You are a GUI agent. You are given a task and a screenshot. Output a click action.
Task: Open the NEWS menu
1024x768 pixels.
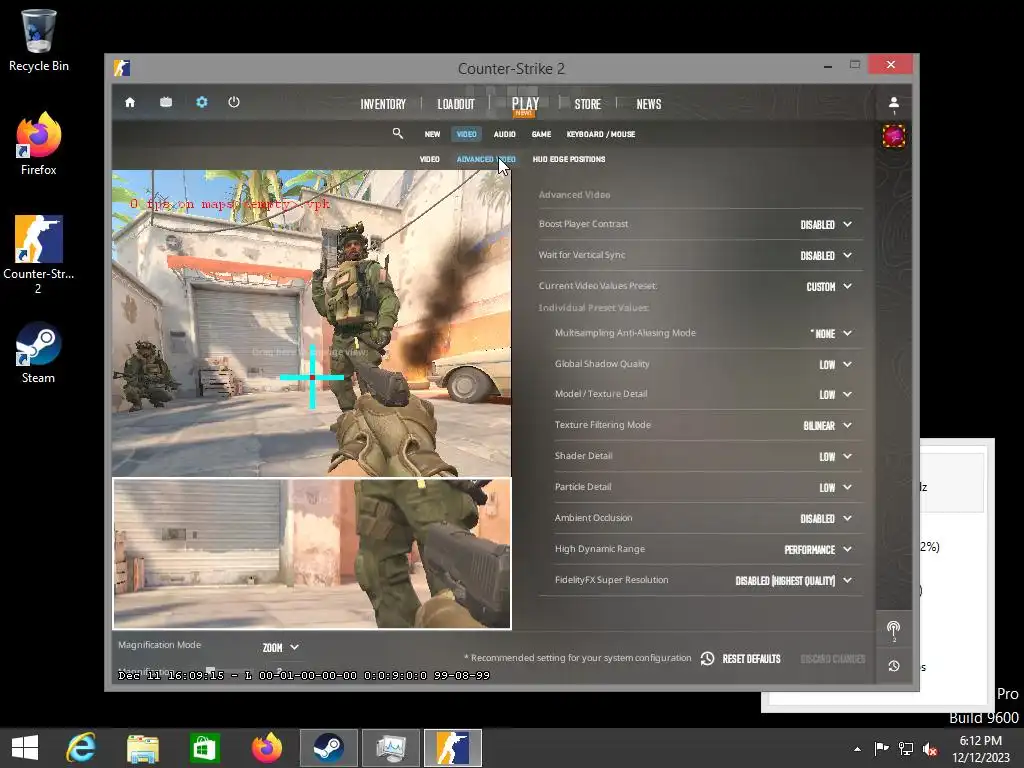[648, 104]
